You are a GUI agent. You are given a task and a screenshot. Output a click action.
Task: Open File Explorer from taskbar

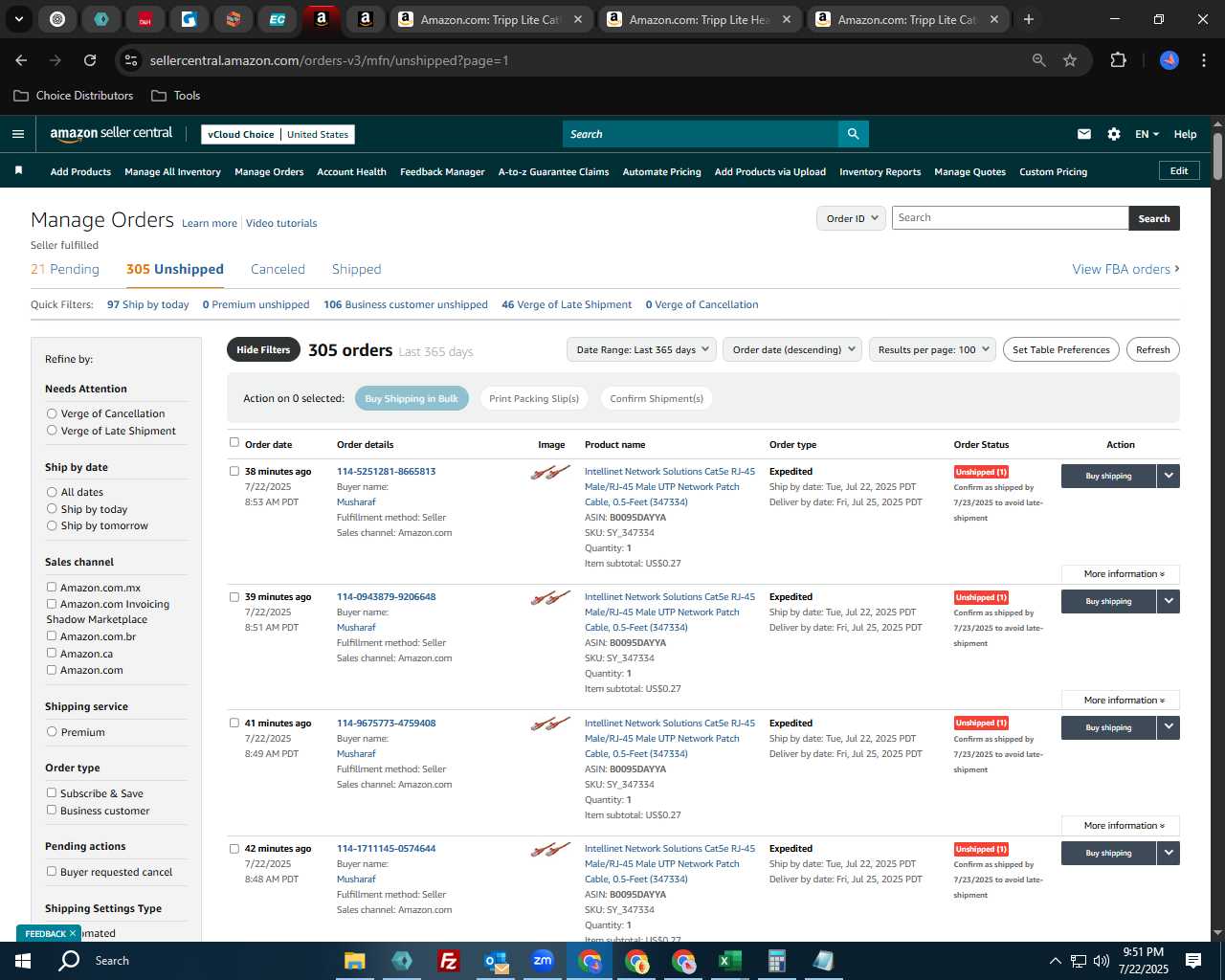[355, 961]
